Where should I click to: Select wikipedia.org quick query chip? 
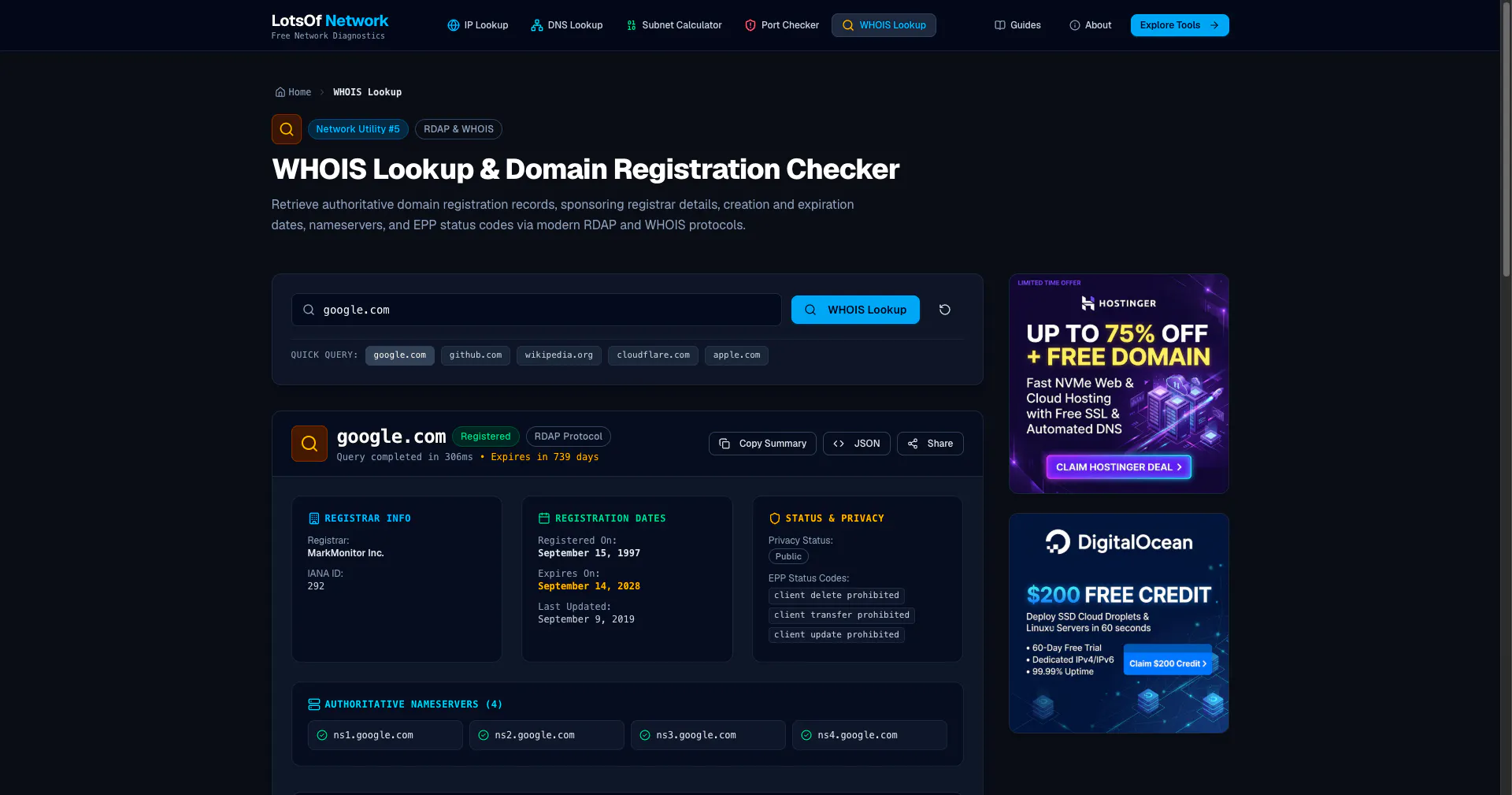point(559,355)
